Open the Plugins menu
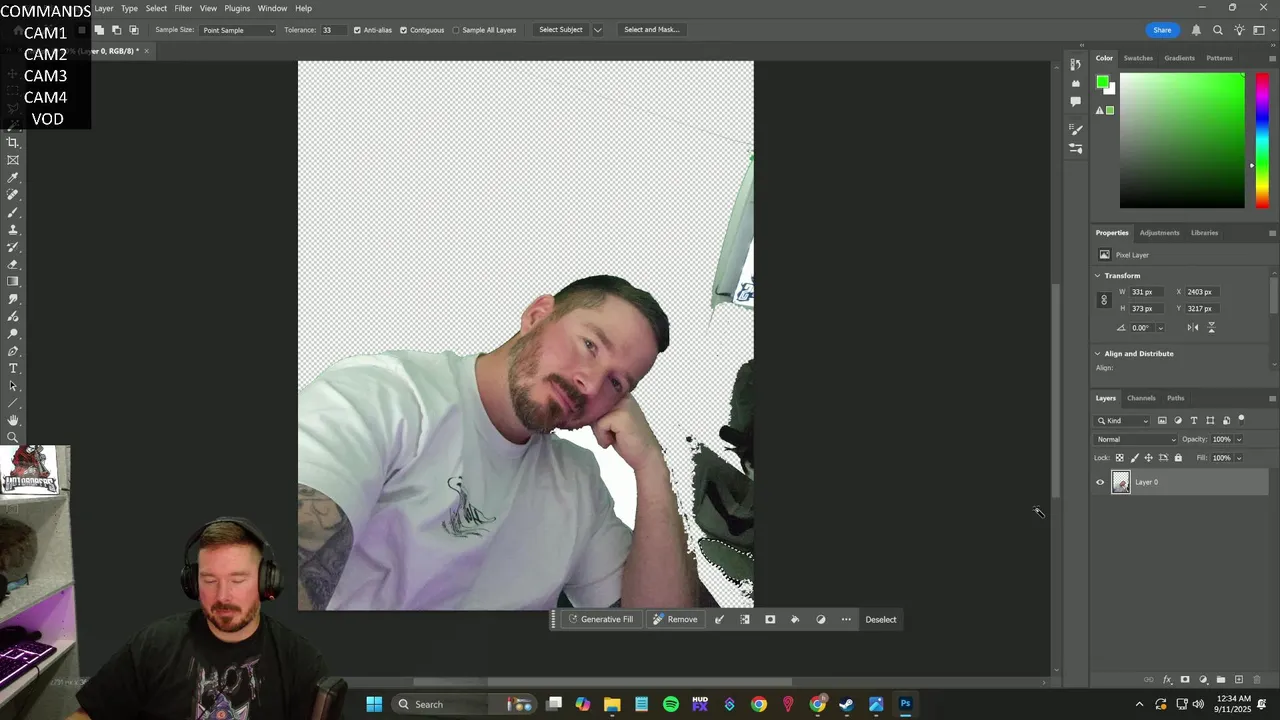The height and width of the screenshot is (720, 1280). tap(237, 8)
